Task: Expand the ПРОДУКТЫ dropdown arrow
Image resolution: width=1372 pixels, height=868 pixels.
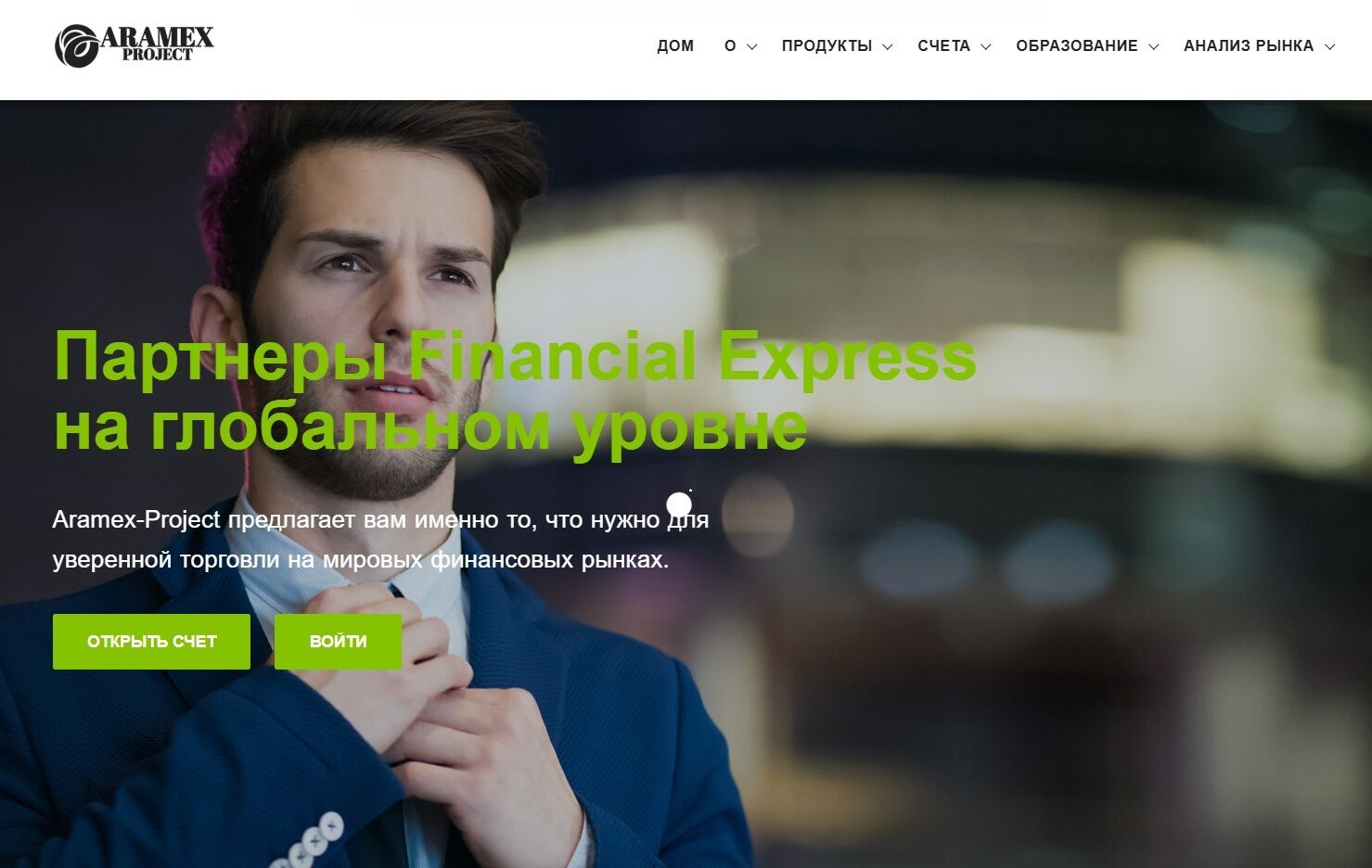Action: (888, 46)
